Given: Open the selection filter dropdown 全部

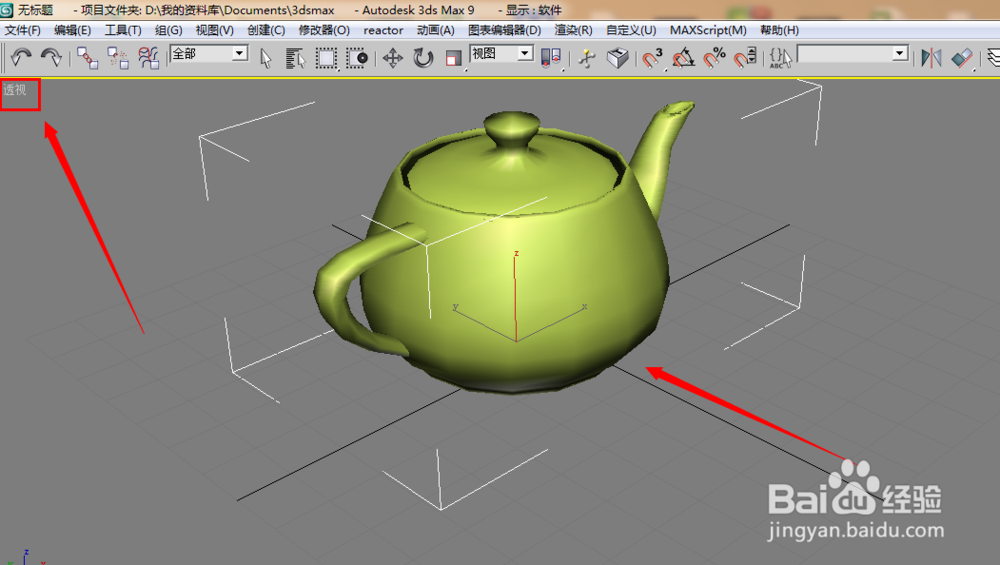Looking at the screenshot, I should click(x=209, y=54).
